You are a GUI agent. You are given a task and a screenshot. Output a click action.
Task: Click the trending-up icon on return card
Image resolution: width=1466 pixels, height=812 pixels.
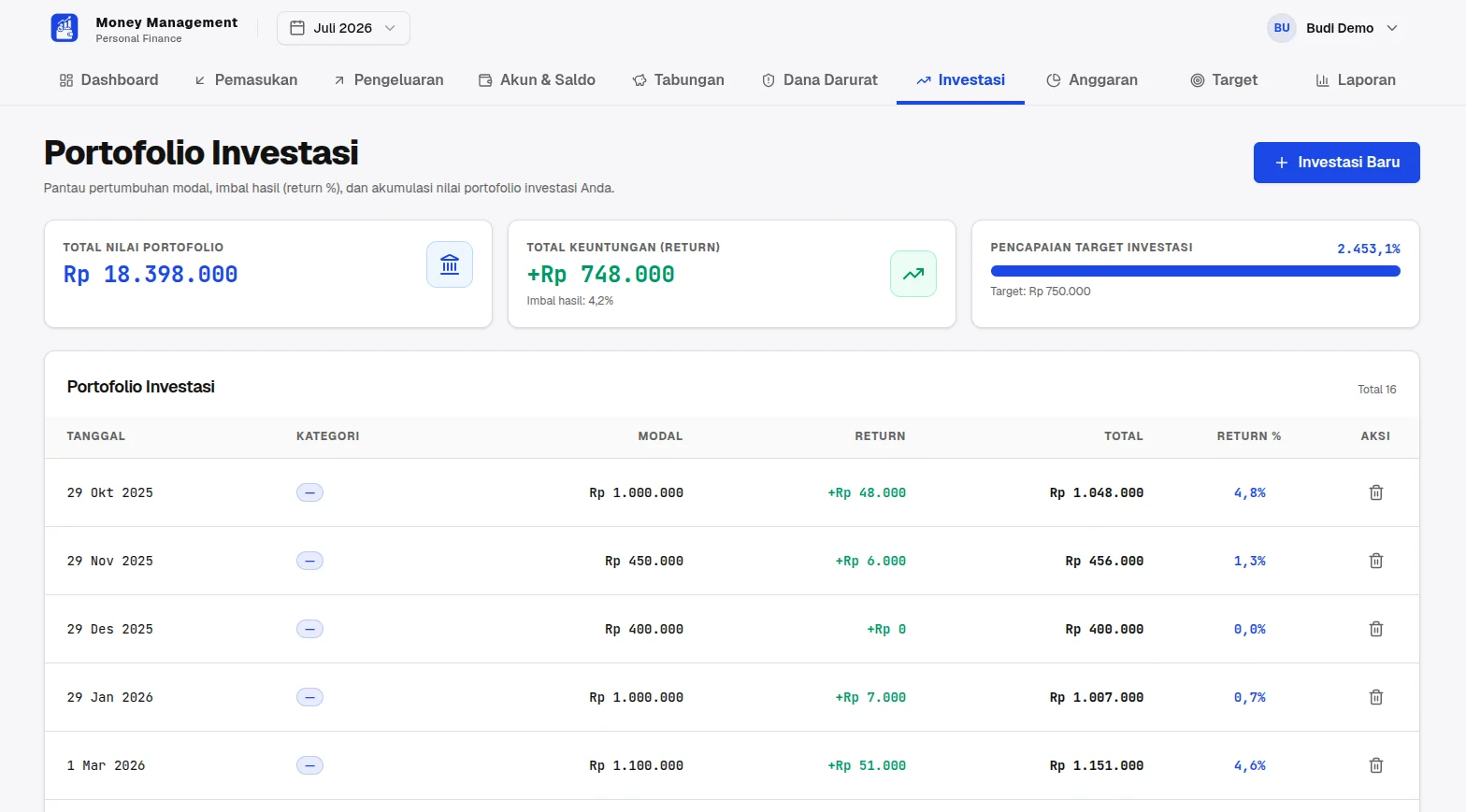click(913, 274)
